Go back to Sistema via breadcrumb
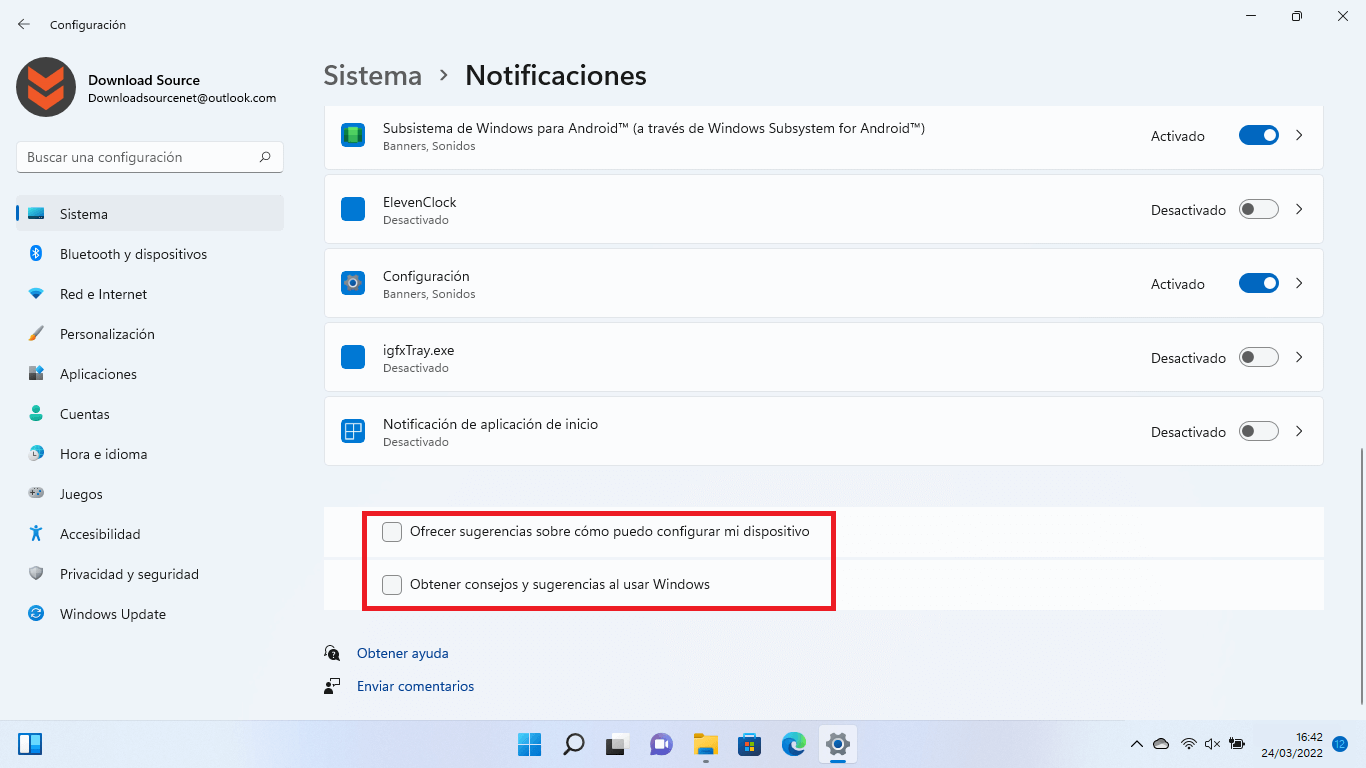 pyautogui.click(x=372, y=75)
